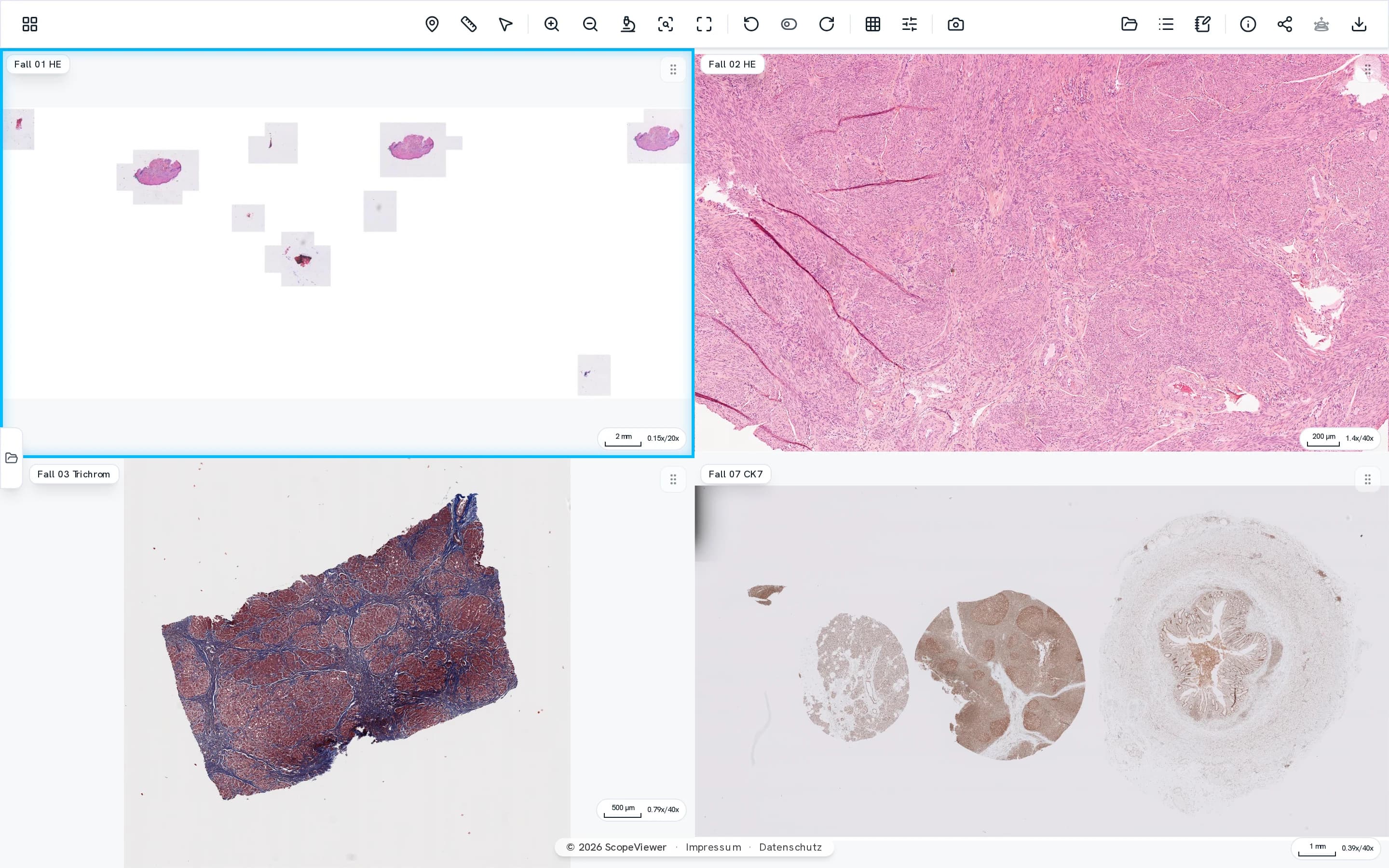This screenshot has height=868, width=1389.
Task: Select the Fall 07 CK7 label
Action: coord(736,474)
